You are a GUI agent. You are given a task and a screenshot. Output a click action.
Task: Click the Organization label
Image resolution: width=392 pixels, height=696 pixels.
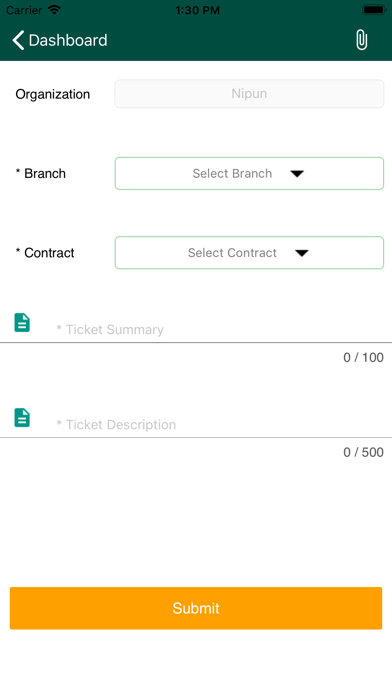pos(53,94)
